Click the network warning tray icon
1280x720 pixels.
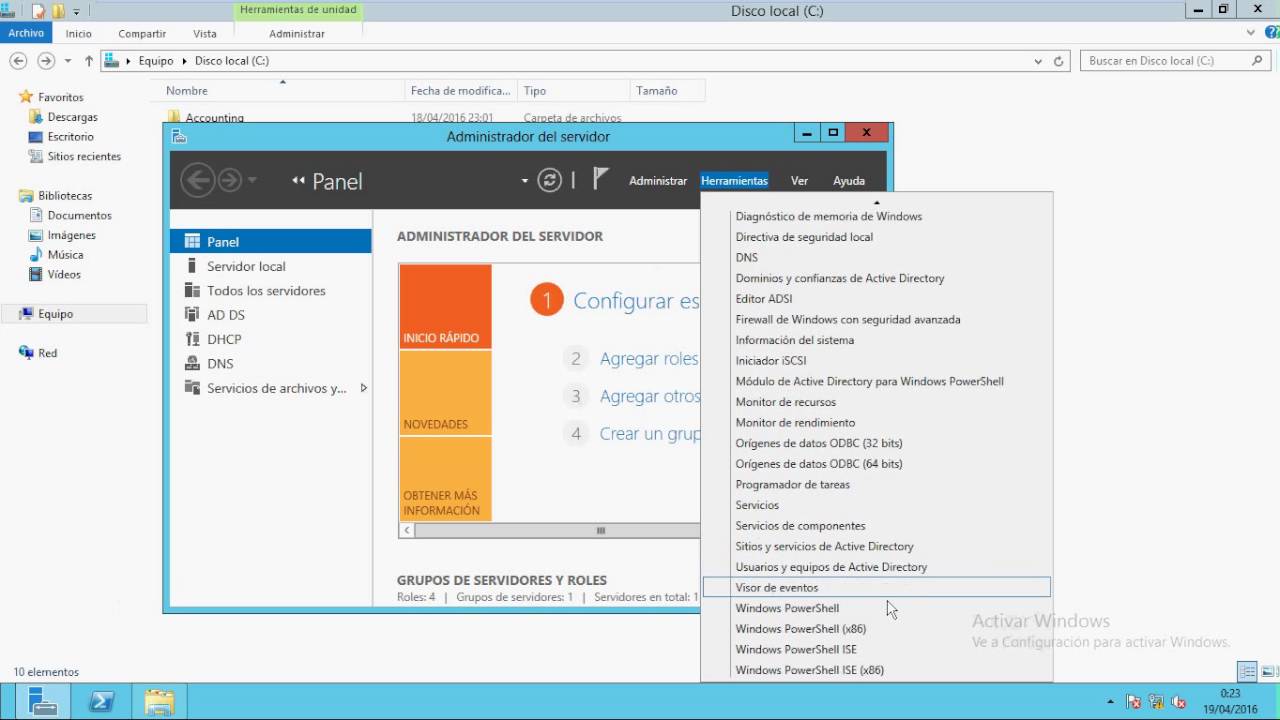[1156, 702]
